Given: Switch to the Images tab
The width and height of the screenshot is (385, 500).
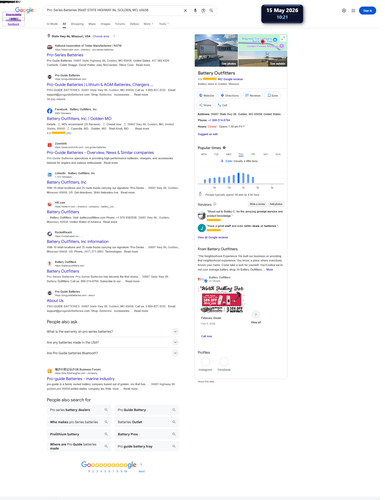Looking at the screenshot, I should click(105, 24).
